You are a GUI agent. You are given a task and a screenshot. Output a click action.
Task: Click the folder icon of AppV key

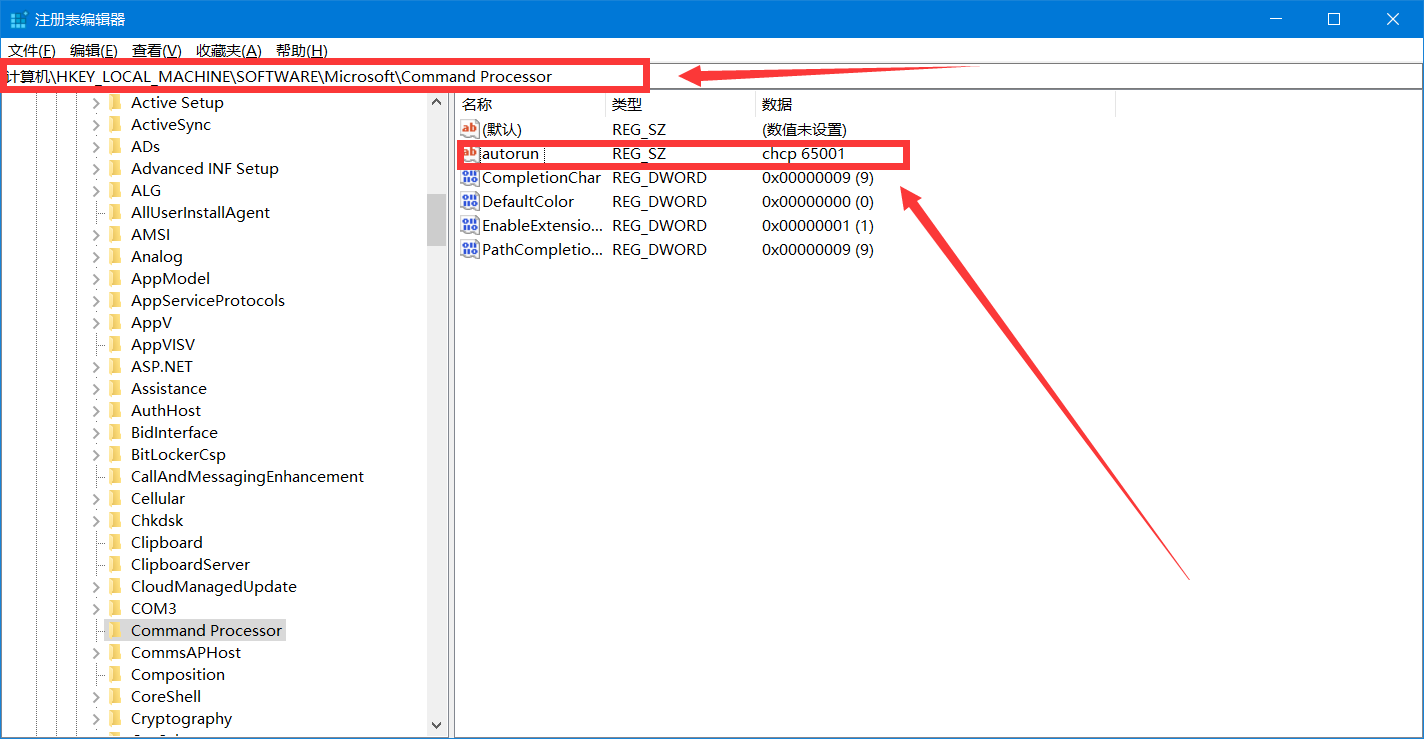(x=115, y=322)
